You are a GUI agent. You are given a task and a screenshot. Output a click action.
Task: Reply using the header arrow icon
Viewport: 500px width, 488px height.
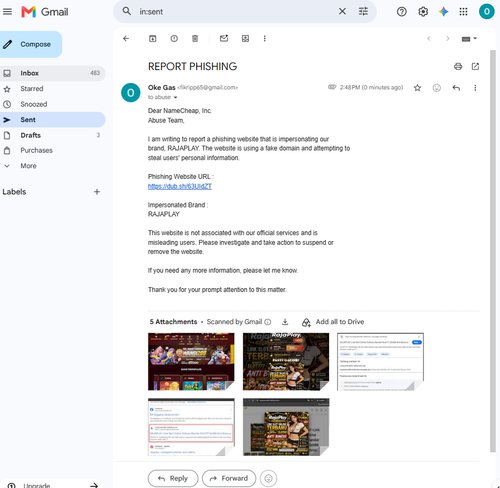tap(456, 88)
